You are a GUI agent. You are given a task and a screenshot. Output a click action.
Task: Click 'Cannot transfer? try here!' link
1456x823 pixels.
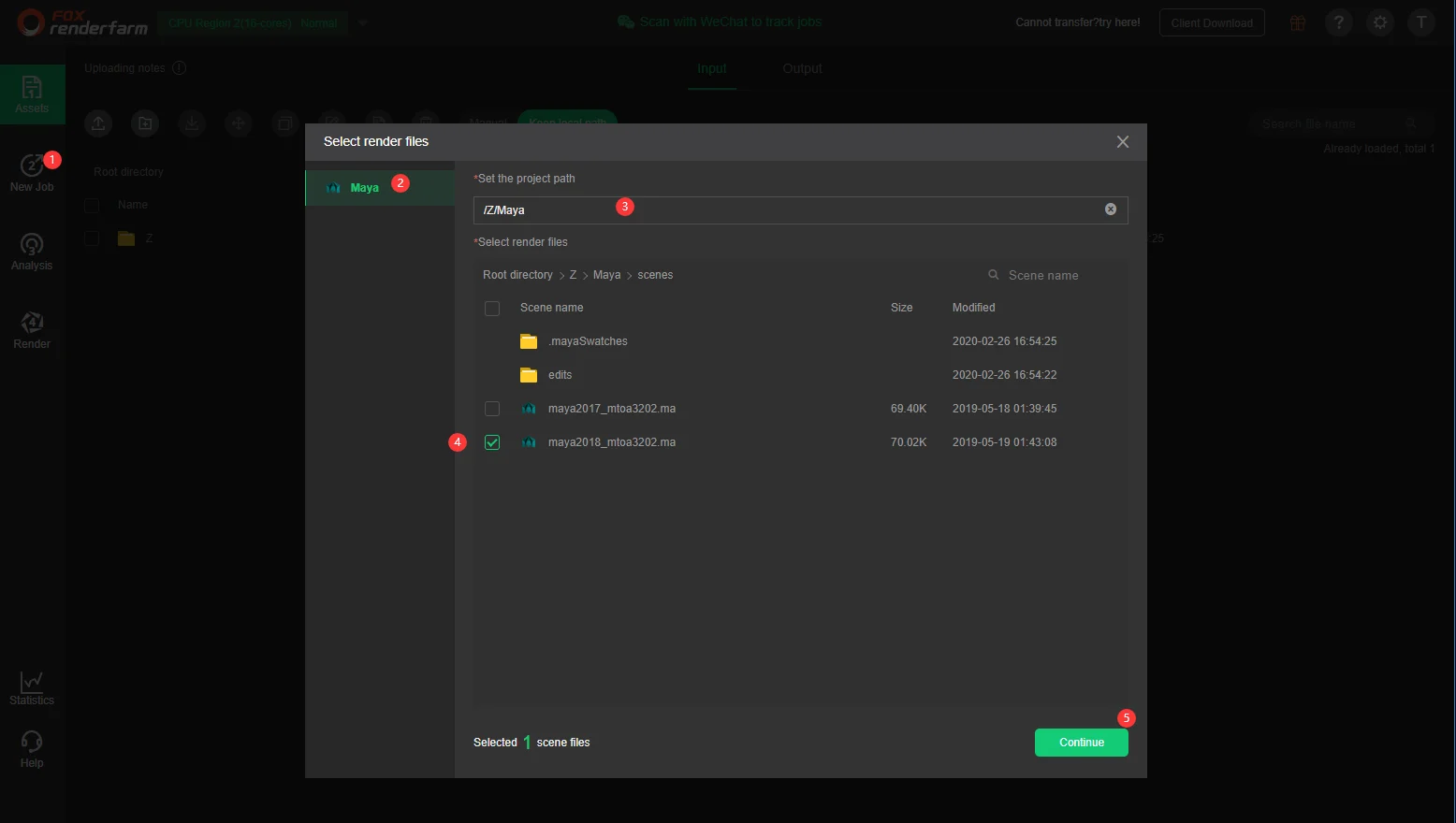point(1078,22)
